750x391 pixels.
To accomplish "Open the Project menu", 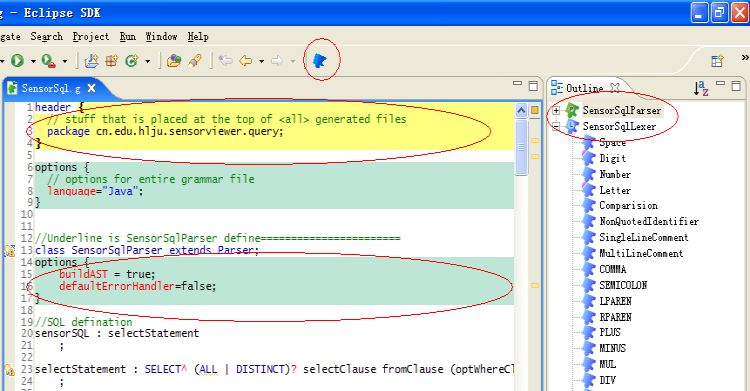I will click(x=91, y=36).
